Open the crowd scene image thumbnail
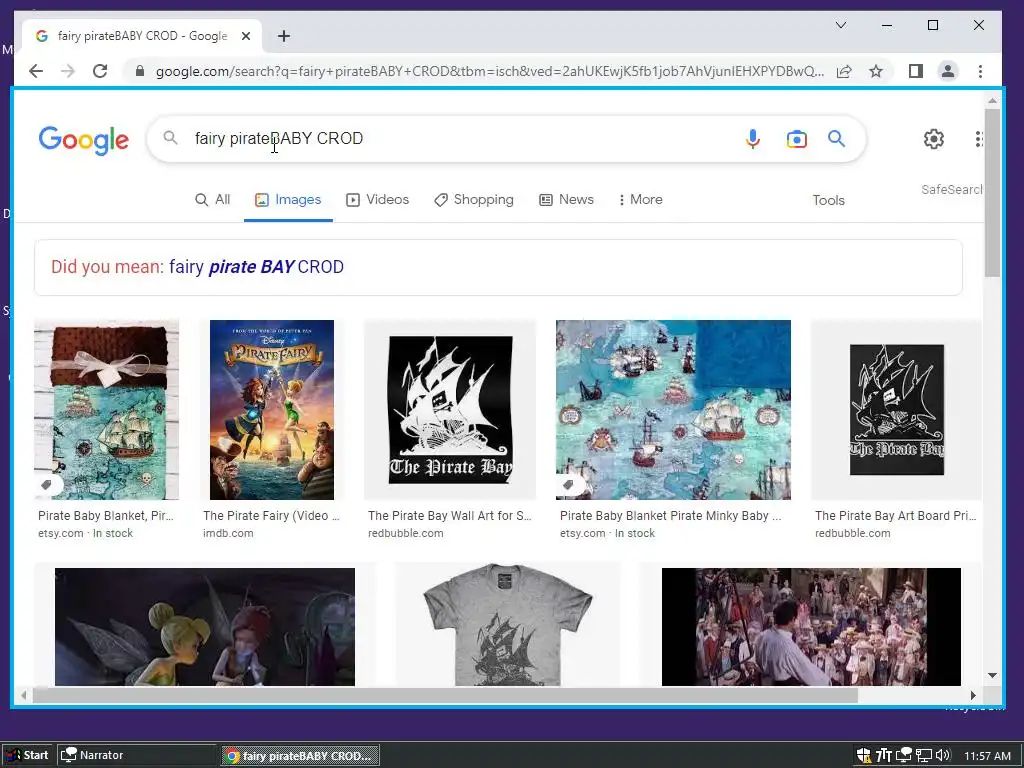The width and height of the screenshot is (1024, 768). (811, 627)
